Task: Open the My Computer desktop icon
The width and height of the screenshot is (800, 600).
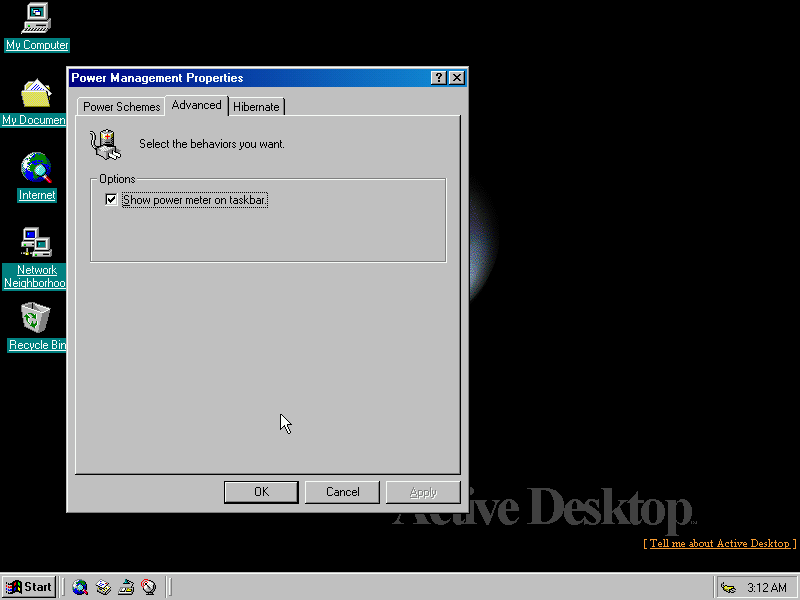Action: coord(37,19)
